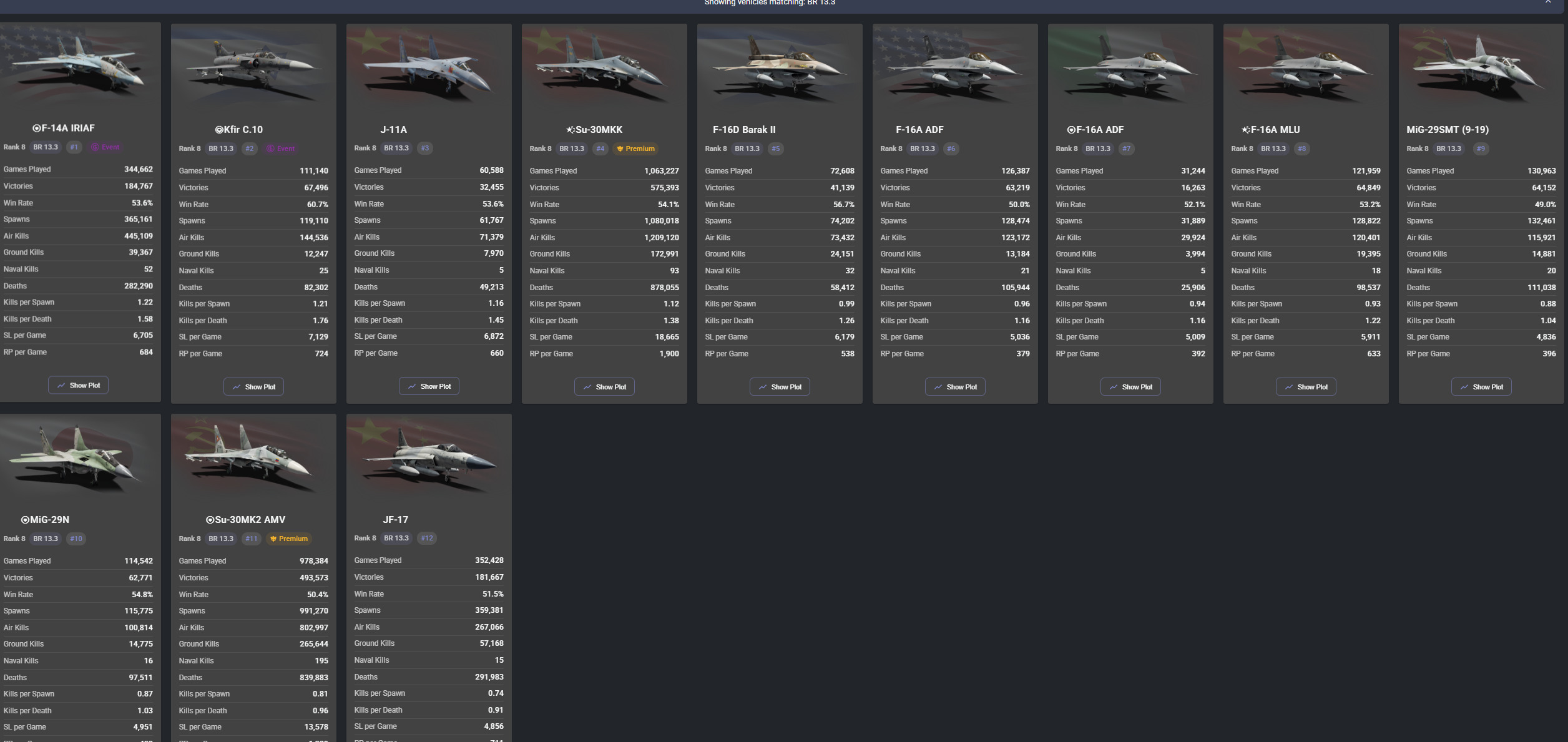
Task: Show plot for F-16D Barak II
Action: 780,386
